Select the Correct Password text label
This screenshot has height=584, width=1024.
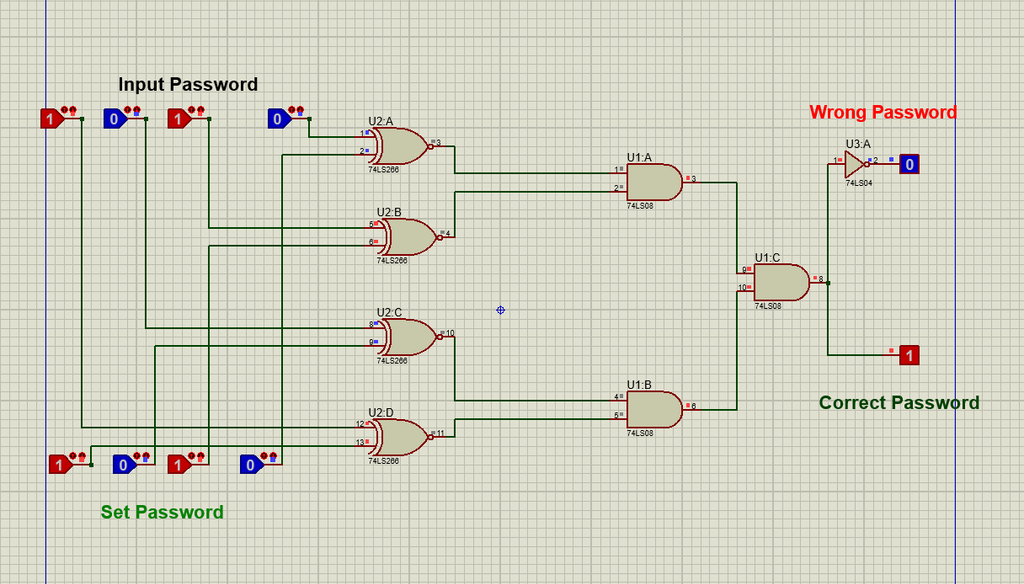pyautogui.click(x=899, y=402)
